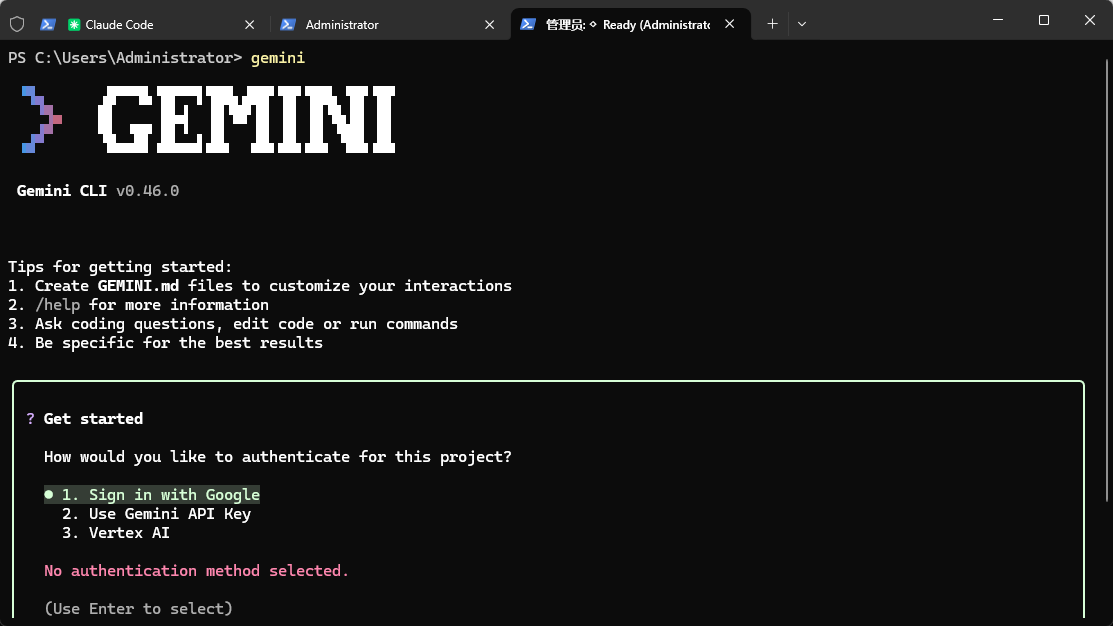This screenshot has height=626, width=1113.
Task: Click 'Ask coding questions' tip line
Action: (x=233, y=324)
